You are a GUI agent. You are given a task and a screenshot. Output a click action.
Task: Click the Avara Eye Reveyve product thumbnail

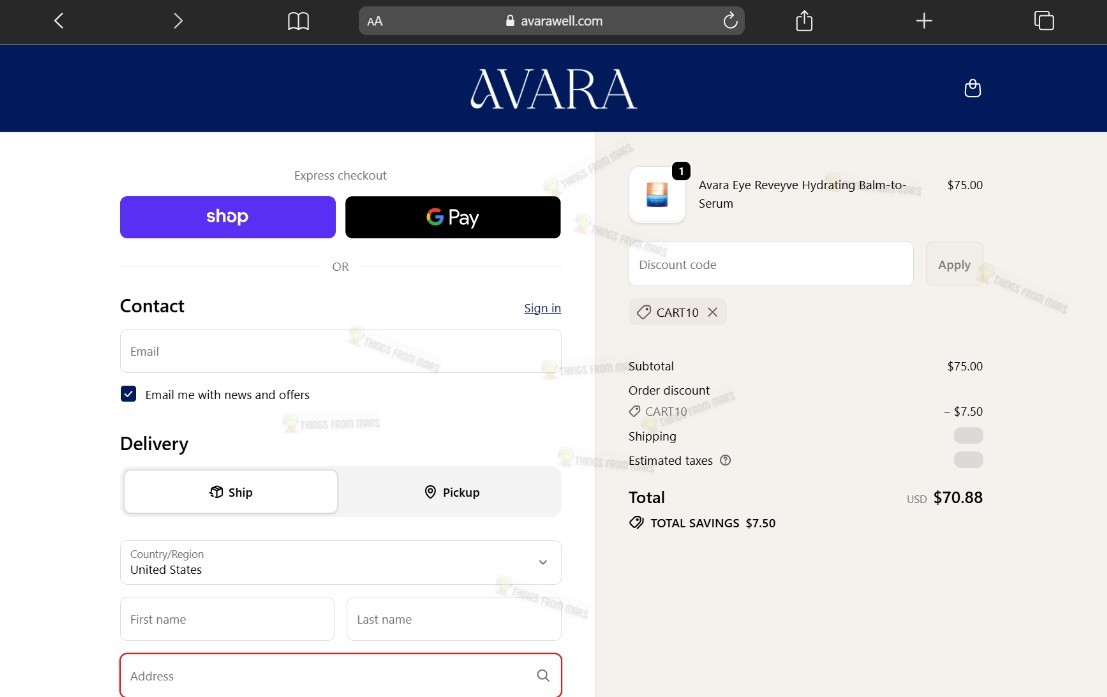657,195
